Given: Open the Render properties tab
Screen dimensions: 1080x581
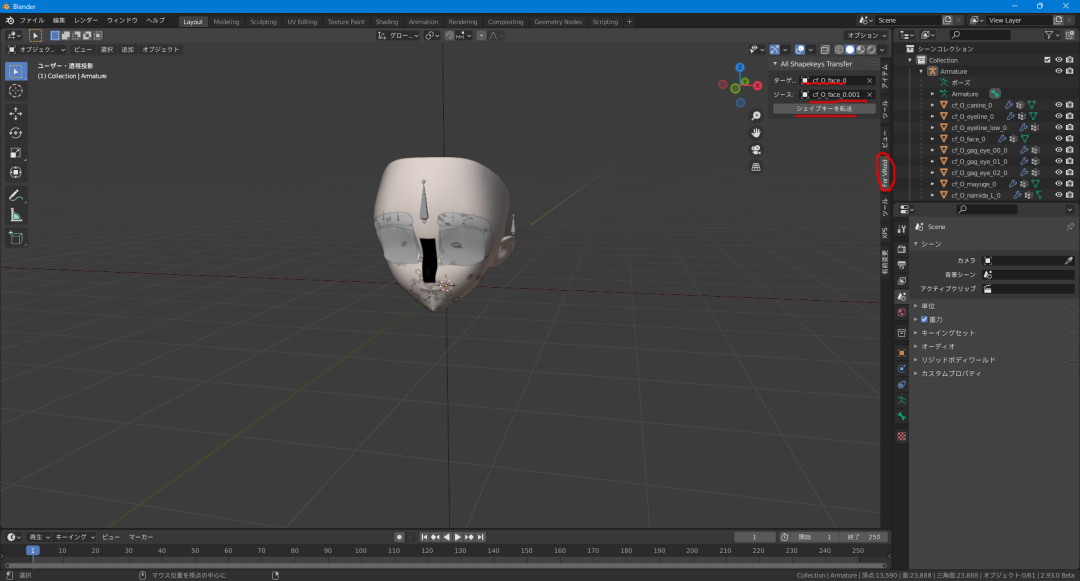Looking at the screenshot, I should 901,249.
